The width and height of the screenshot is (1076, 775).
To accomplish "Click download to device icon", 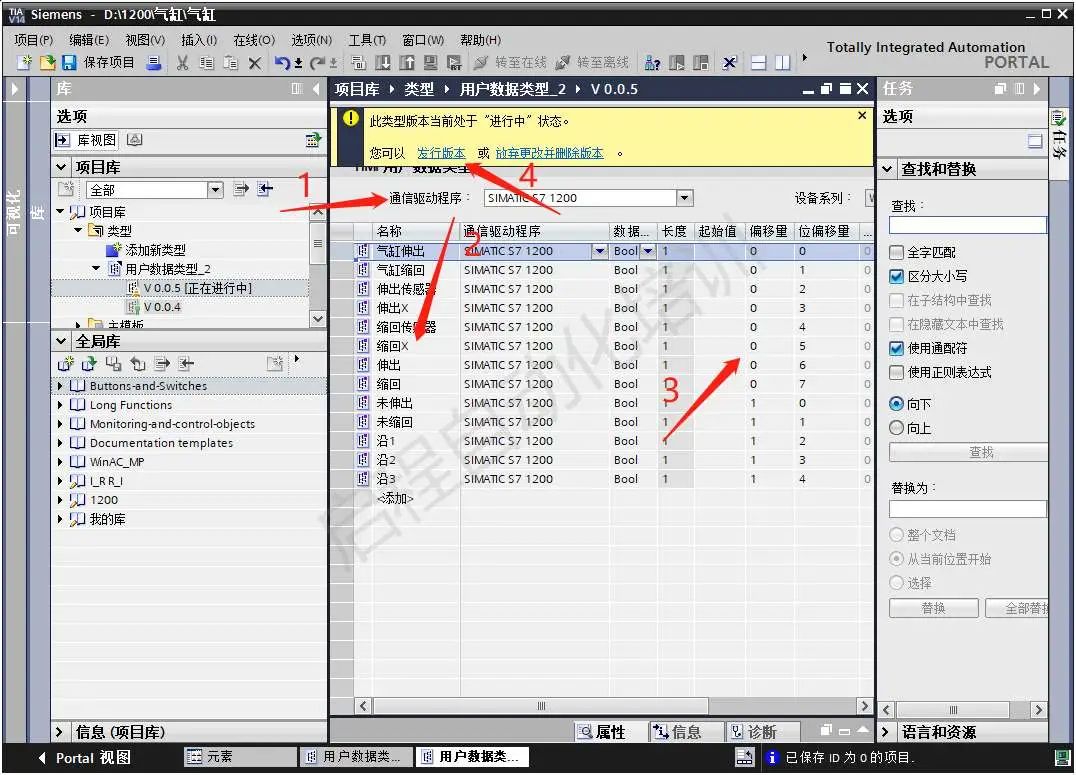I will [x=383, y=62].
